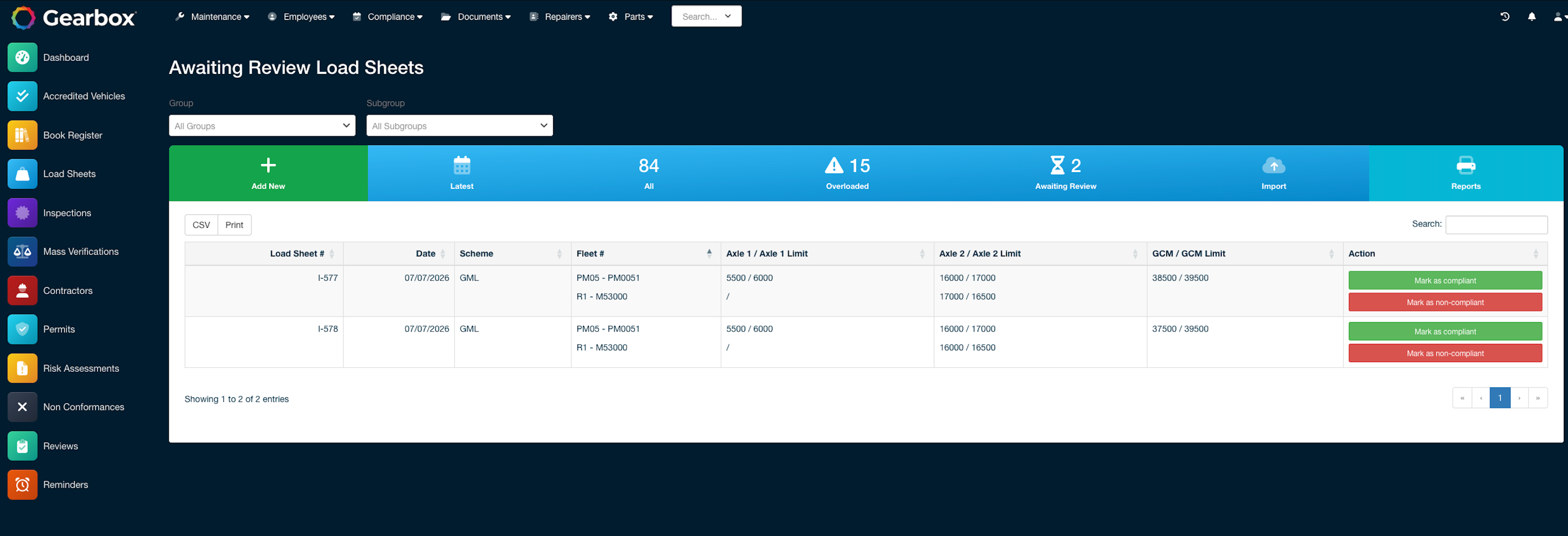Open the Non Conformances X icon
1568x536 pixels.
(23, 407)
